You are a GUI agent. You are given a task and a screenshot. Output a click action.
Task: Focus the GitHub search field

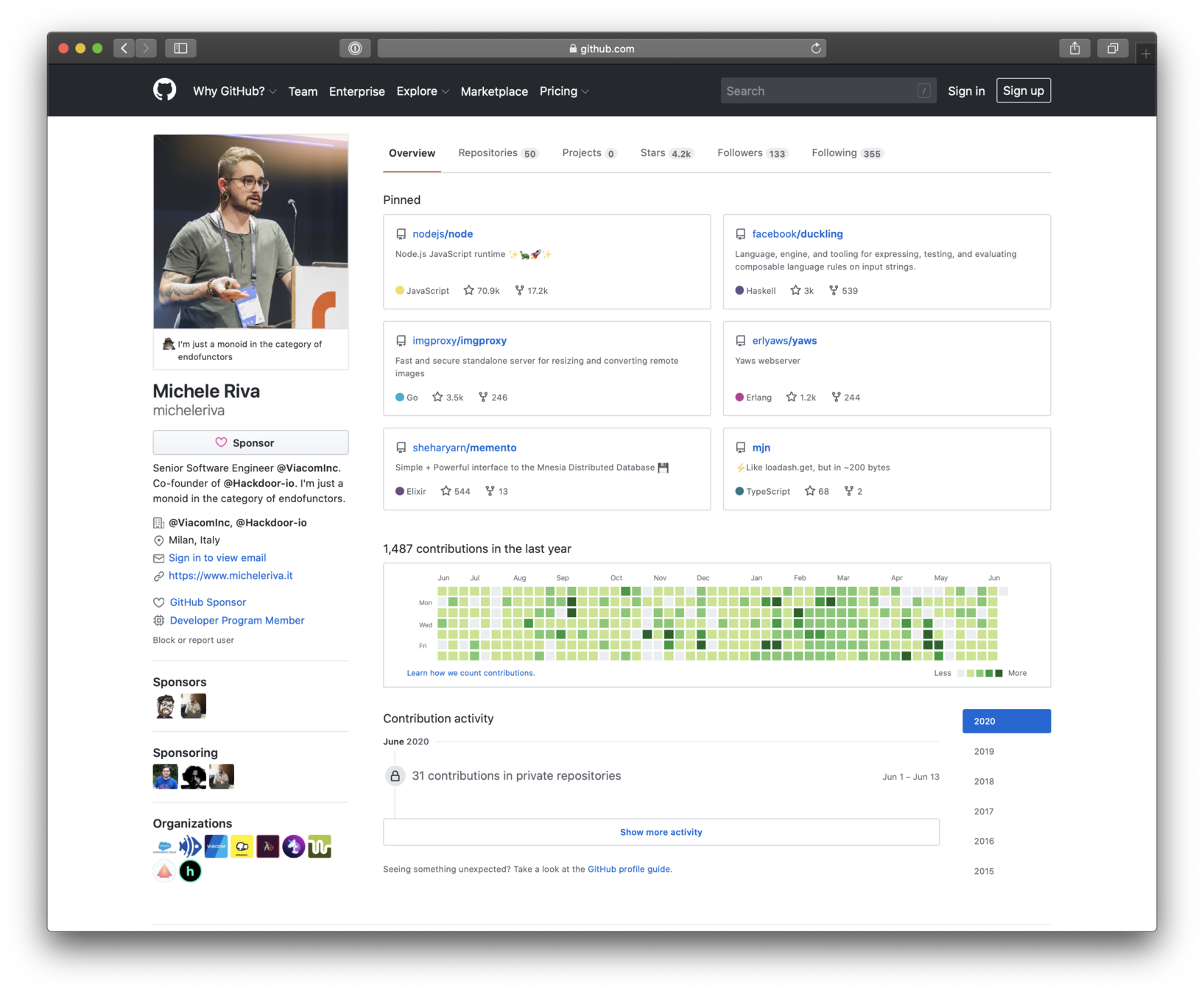pos(828,91)
